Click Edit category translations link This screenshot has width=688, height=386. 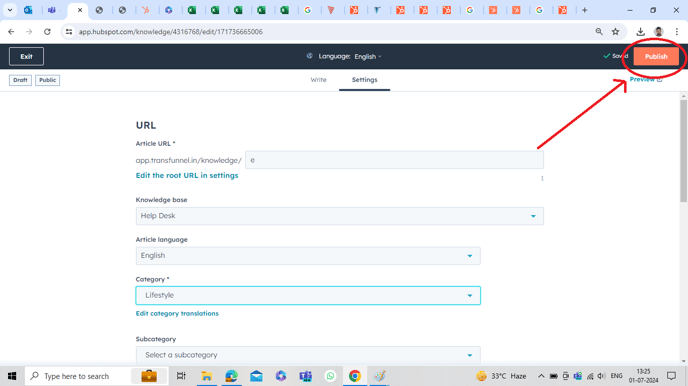point(177,314)
